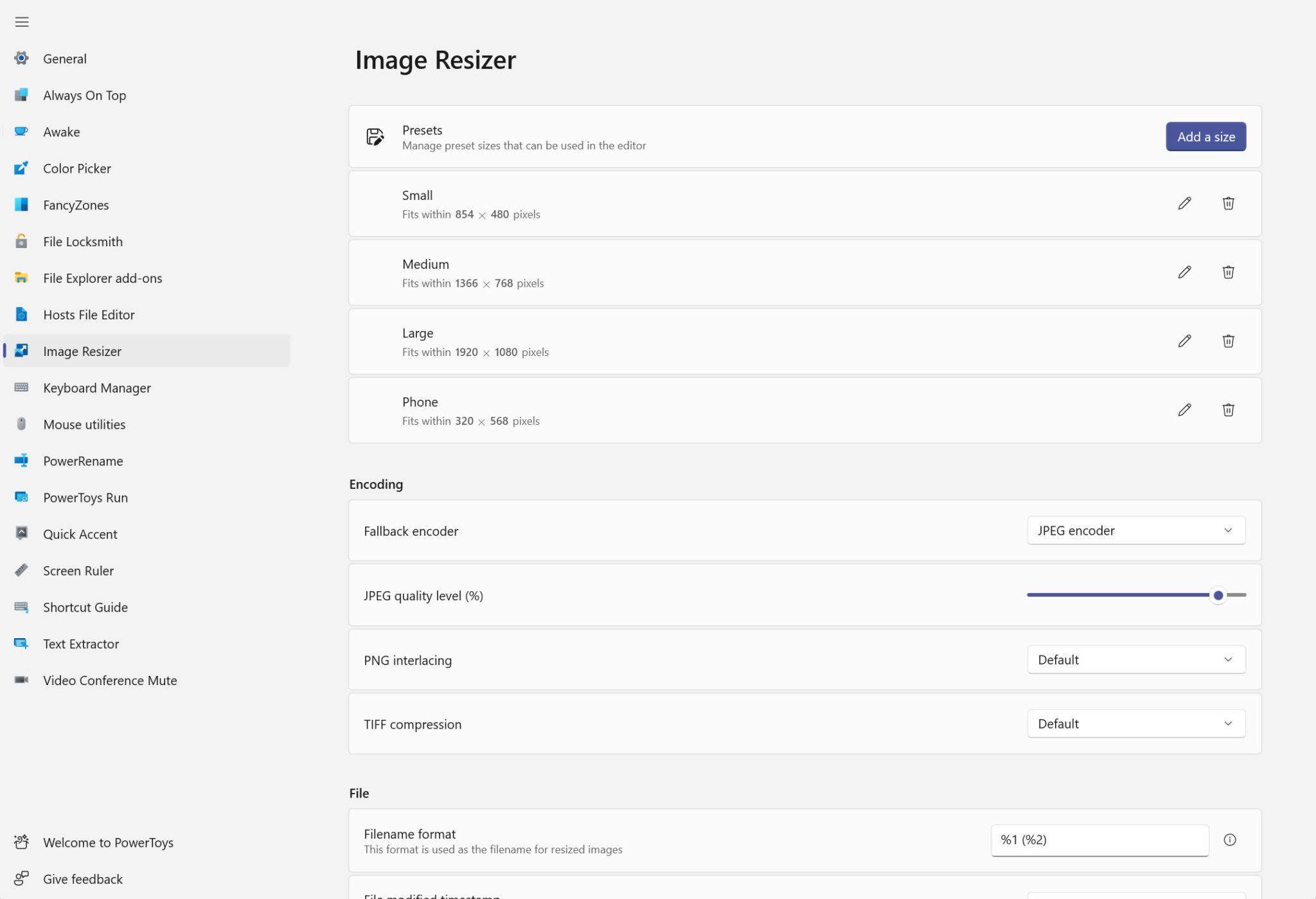1316x899 pixels.
Task: Open the Give feedback link
Action: (x=82, y=879)
